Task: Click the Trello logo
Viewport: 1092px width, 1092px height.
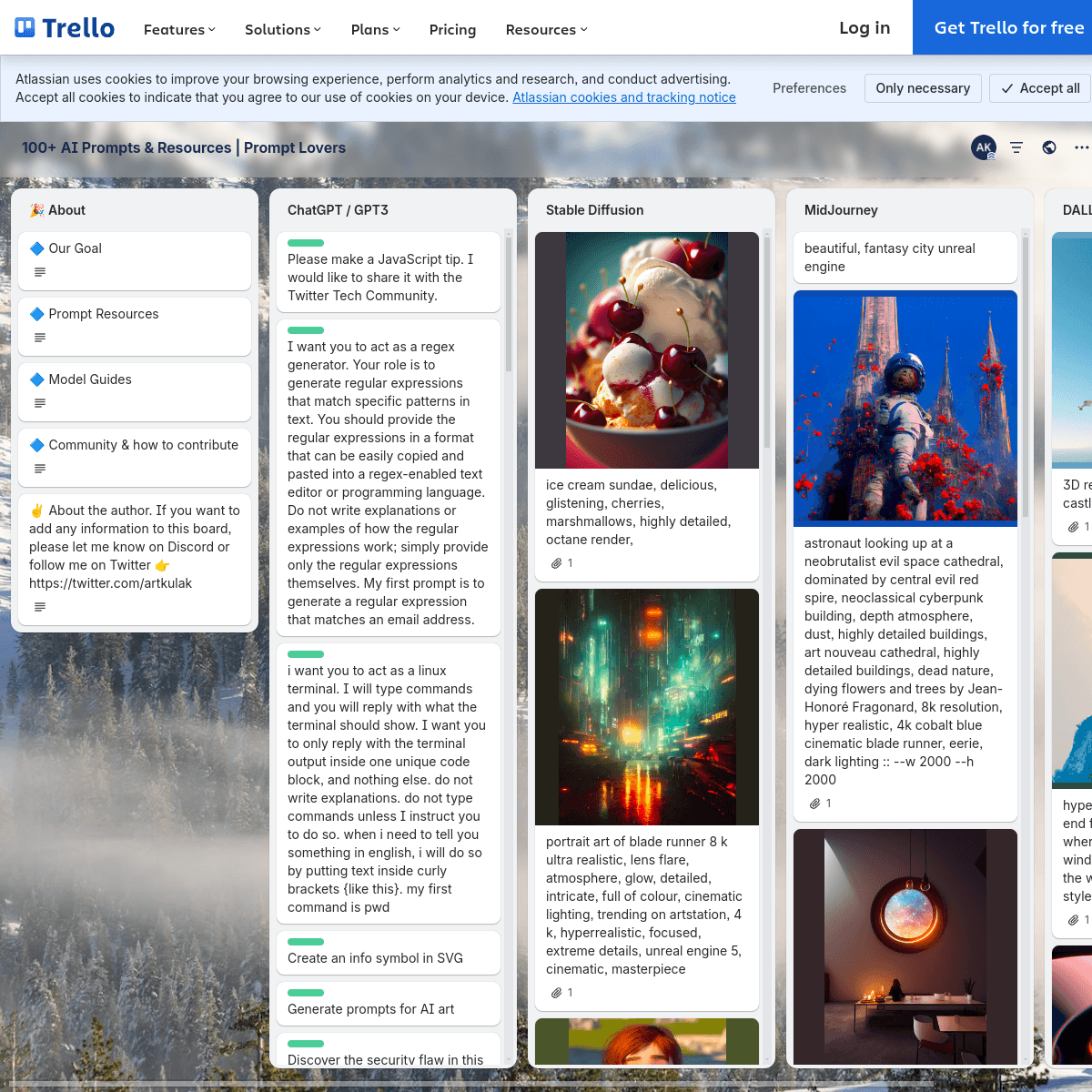Action: coord(65,28)
